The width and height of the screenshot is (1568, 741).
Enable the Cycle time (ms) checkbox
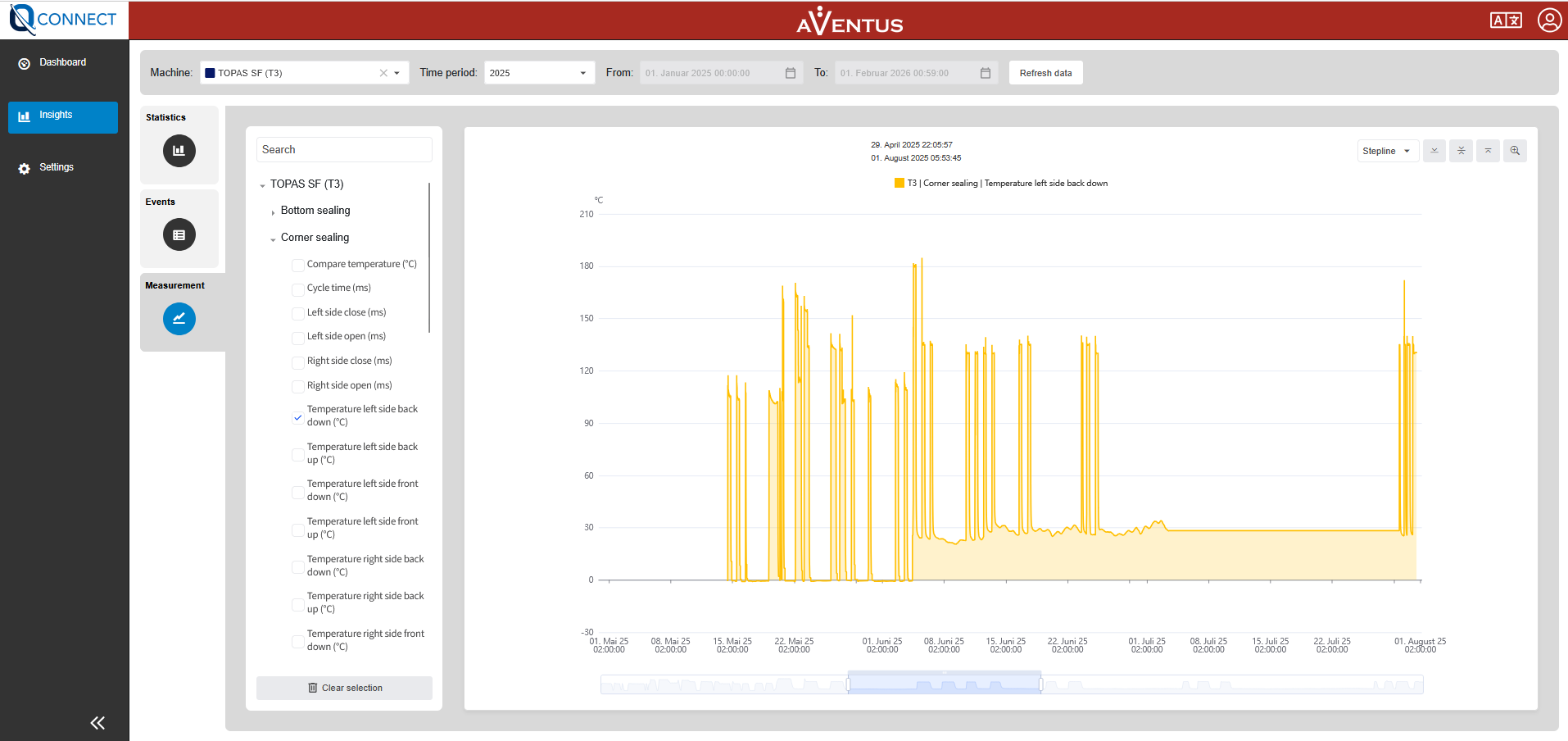click(x=298, y=289)
